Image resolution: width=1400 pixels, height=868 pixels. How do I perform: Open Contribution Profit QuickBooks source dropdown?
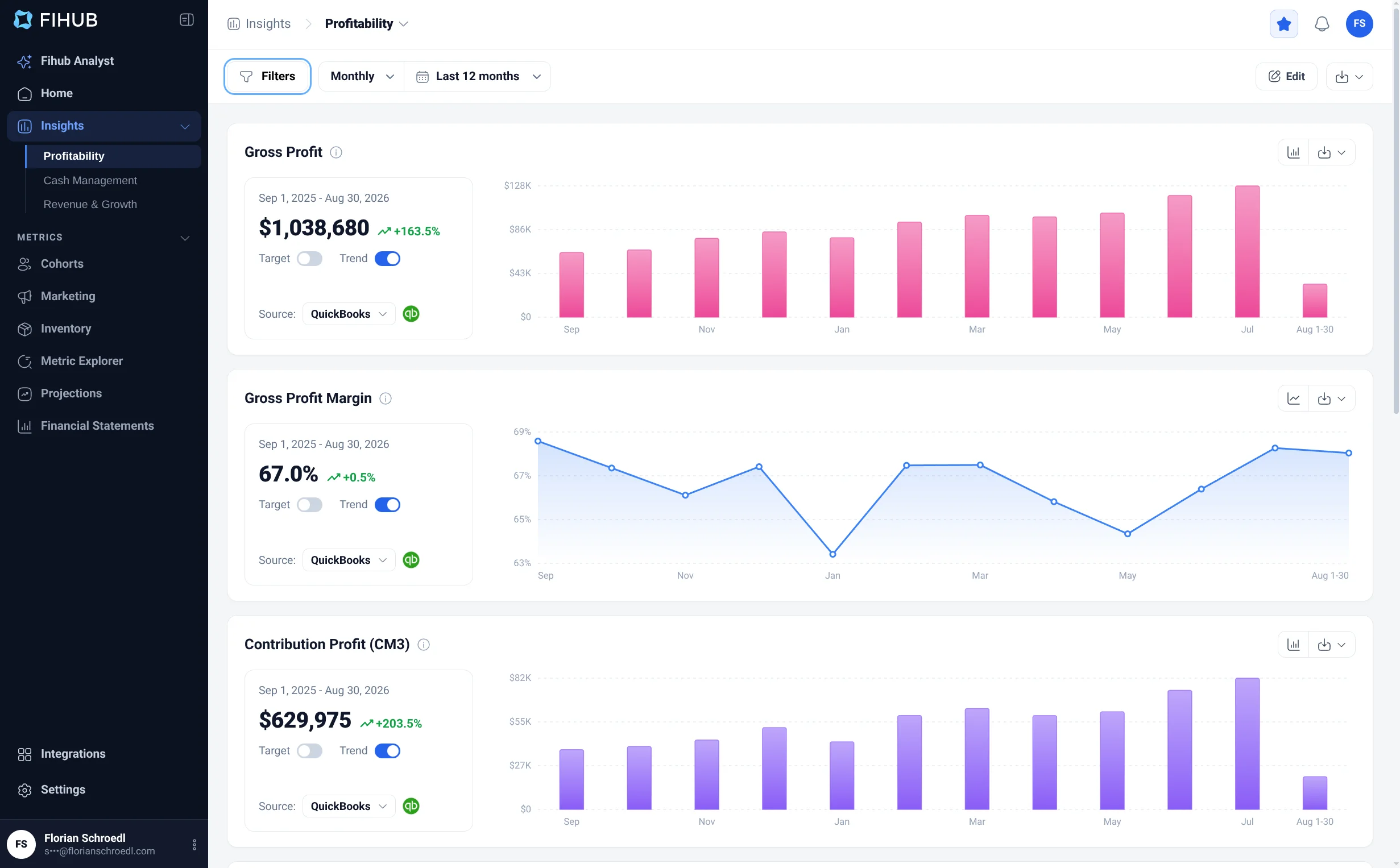pyautogui.click(x=349, y=807)
